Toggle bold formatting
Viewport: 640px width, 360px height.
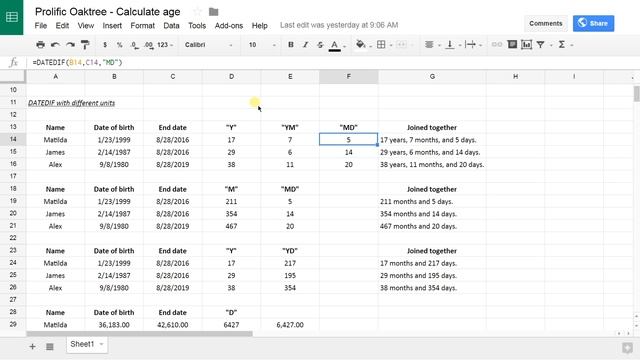point(291,44)
